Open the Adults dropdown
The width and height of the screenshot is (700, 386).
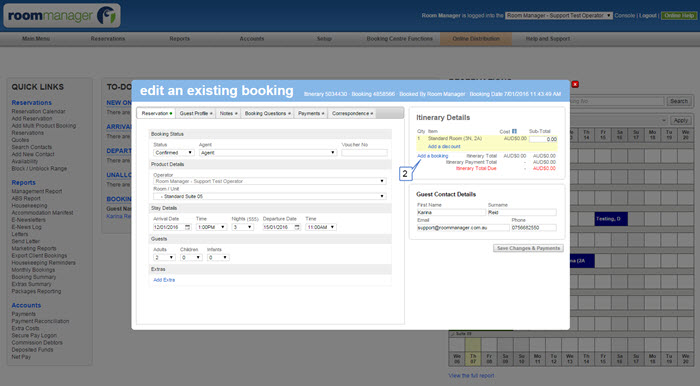(x=164, y=257)
